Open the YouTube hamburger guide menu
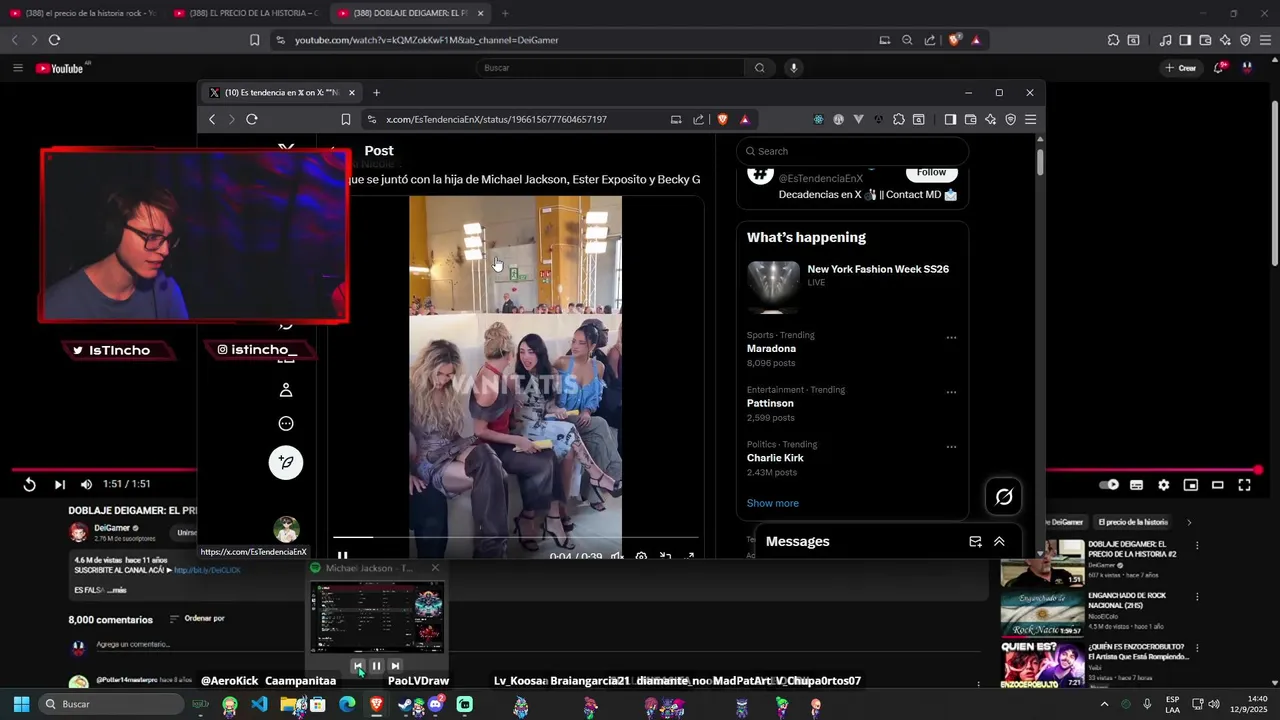 17,68
